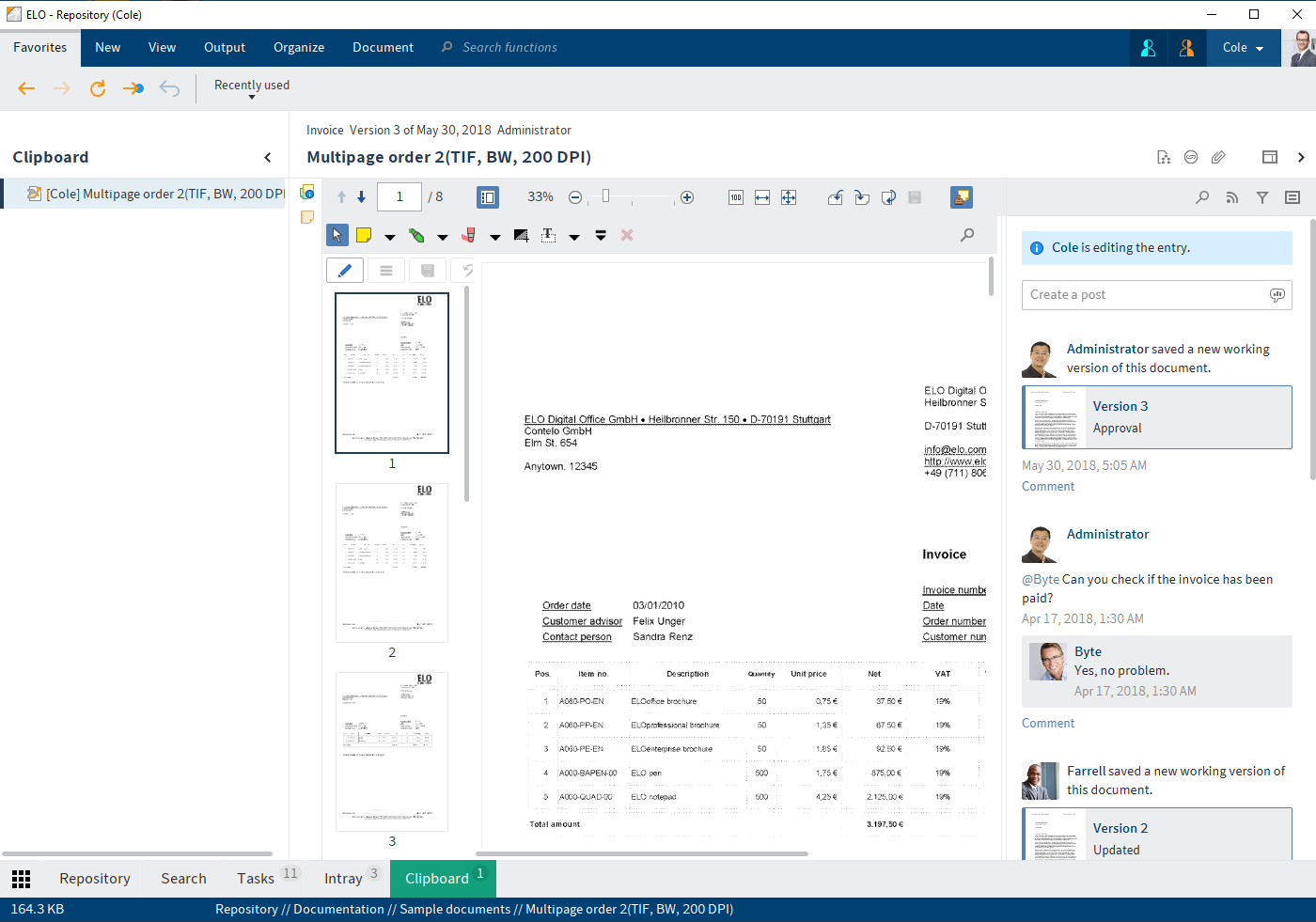Rotate the page left
The height and width of the screenshot is (922, 1316).
tap(836, 197)
